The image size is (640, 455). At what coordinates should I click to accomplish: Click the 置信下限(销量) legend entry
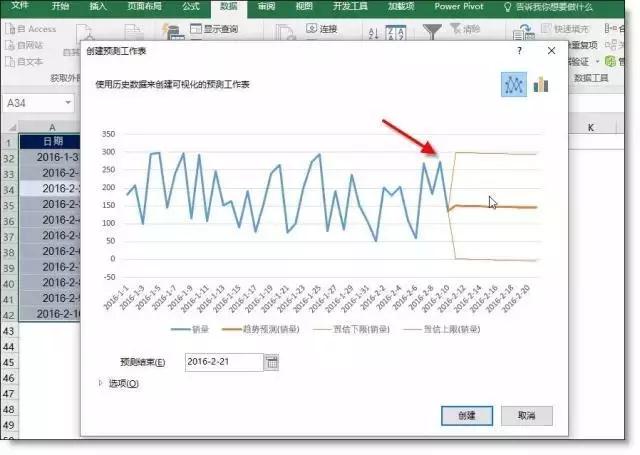click(351, 329)
